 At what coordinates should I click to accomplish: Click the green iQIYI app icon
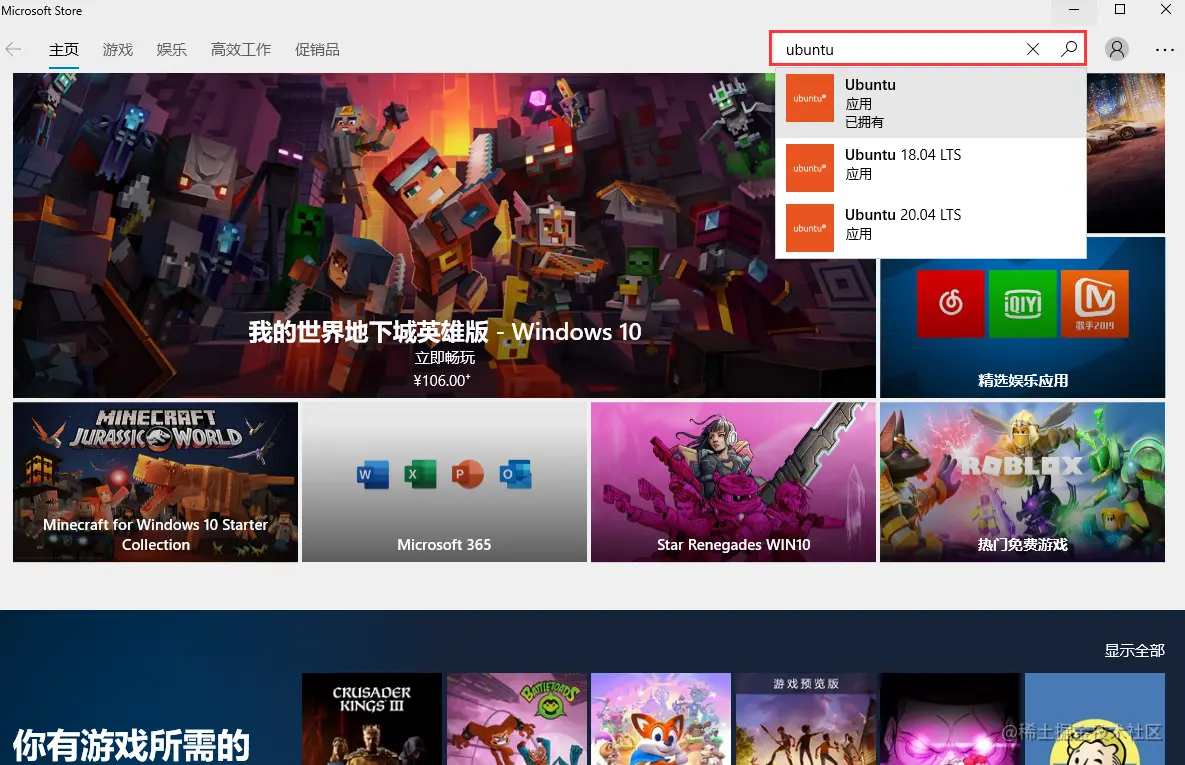click(1023, 303)
